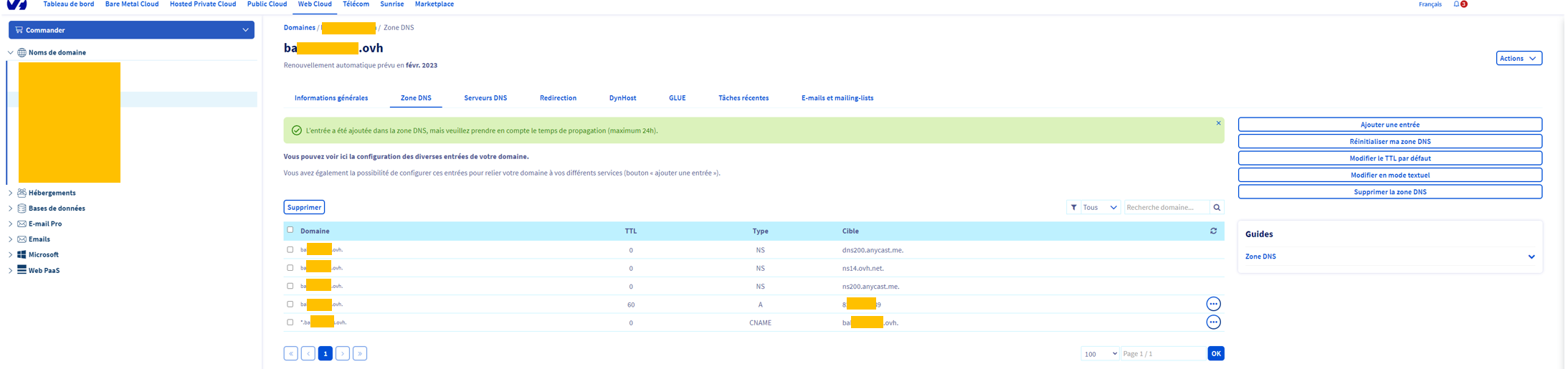This screenshot has width=1568, height=369.
Task: Expand the Zone DNS guides section
Action: click(1531, 257)
